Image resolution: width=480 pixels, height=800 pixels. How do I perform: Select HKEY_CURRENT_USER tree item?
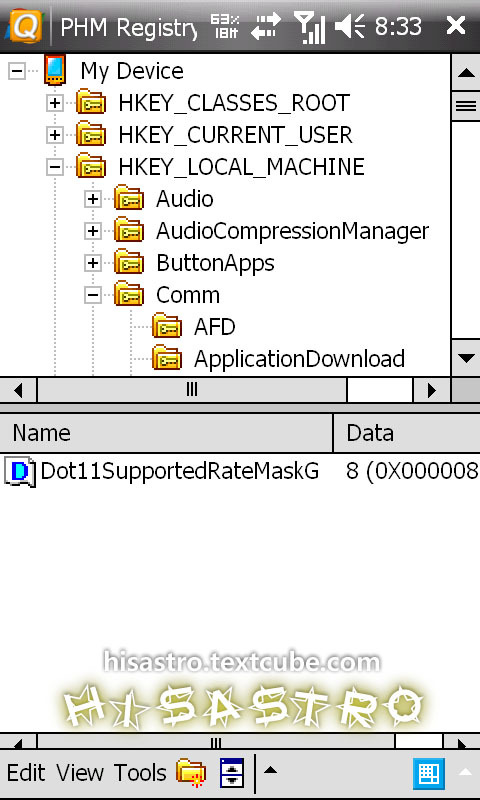click(235, 135)
